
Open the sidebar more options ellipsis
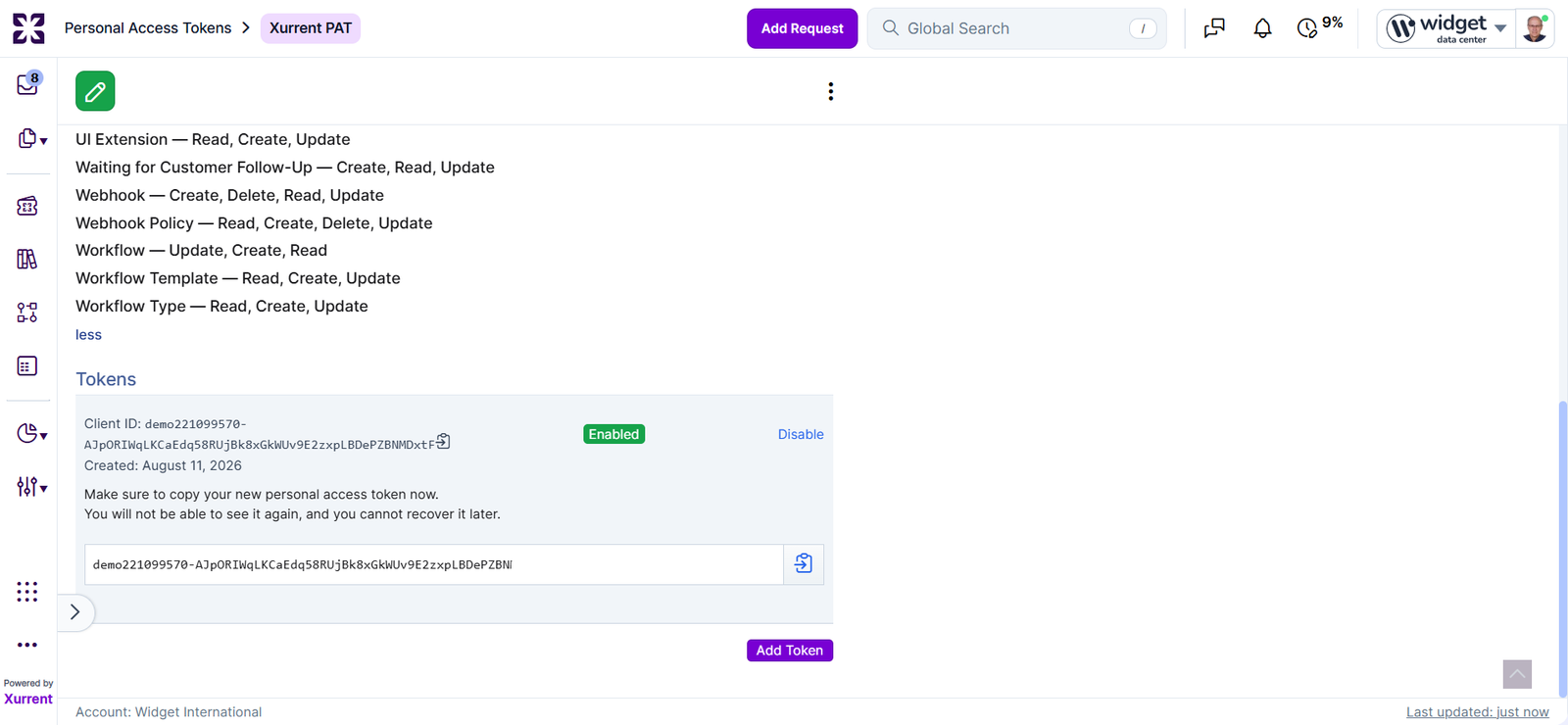[x=27, y=645]
